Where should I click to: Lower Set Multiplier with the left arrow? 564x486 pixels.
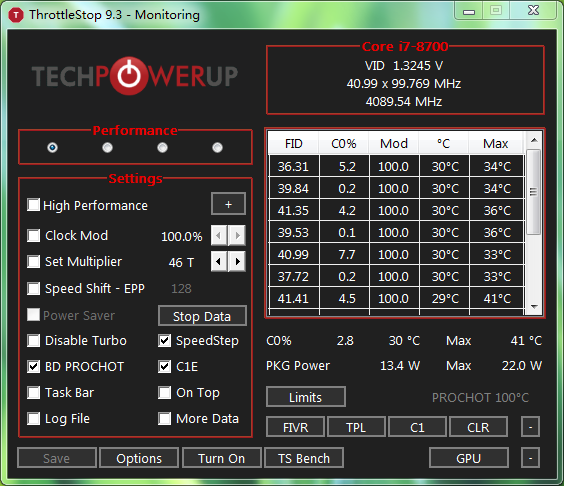219,262
